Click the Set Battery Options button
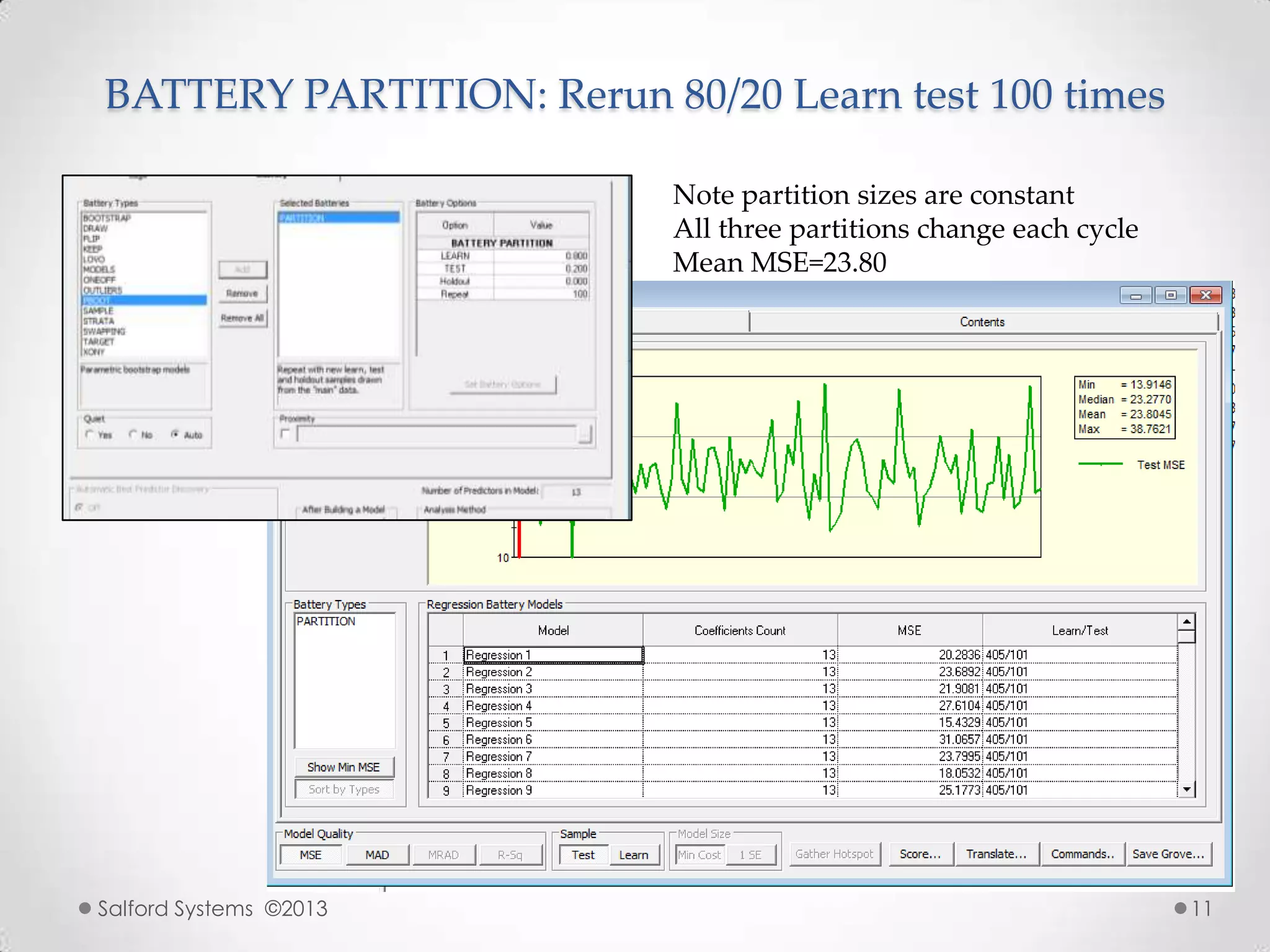Screen dimensions: 1270x952 click(502, 384)
